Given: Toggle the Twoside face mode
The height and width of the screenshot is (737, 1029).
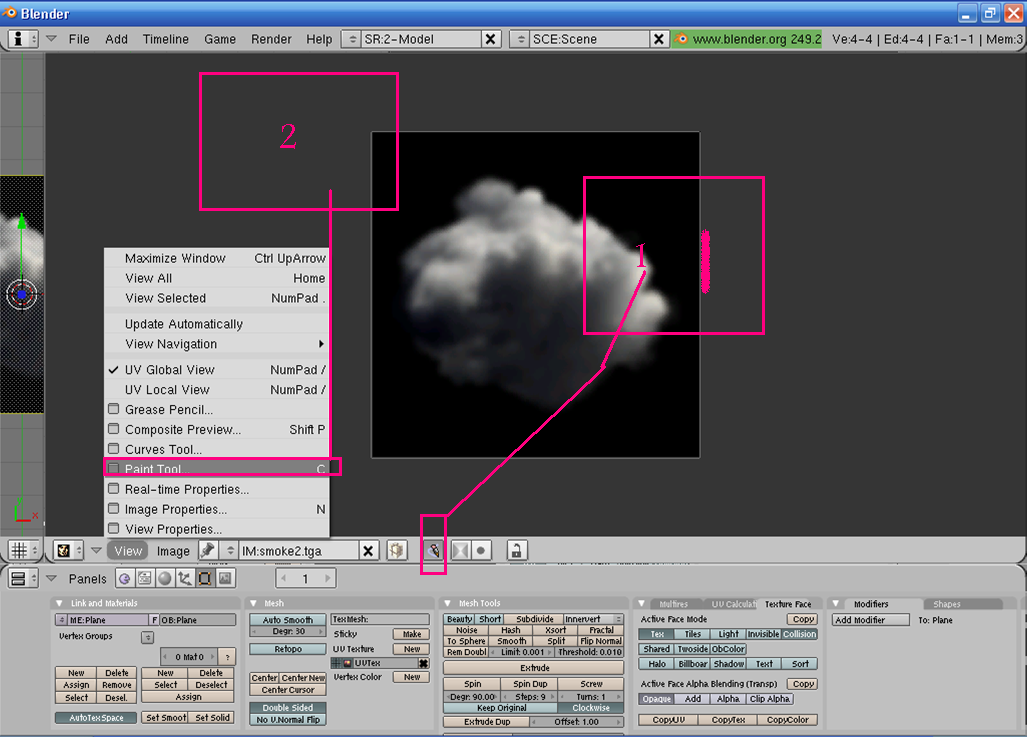Looking at the screenshot, I should tap(693, 649).
